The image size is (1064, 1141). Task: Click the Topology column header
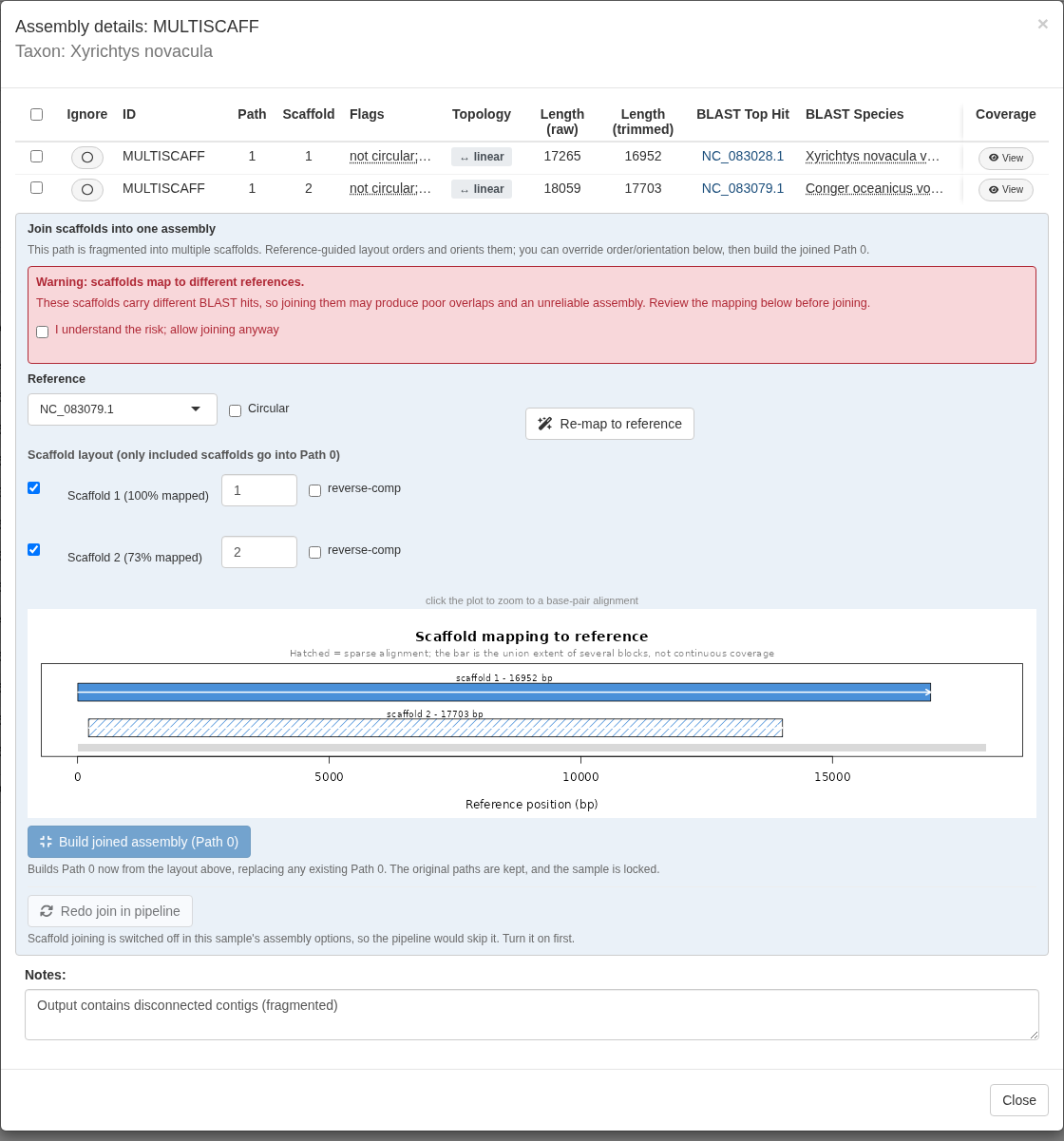point(482,114)
